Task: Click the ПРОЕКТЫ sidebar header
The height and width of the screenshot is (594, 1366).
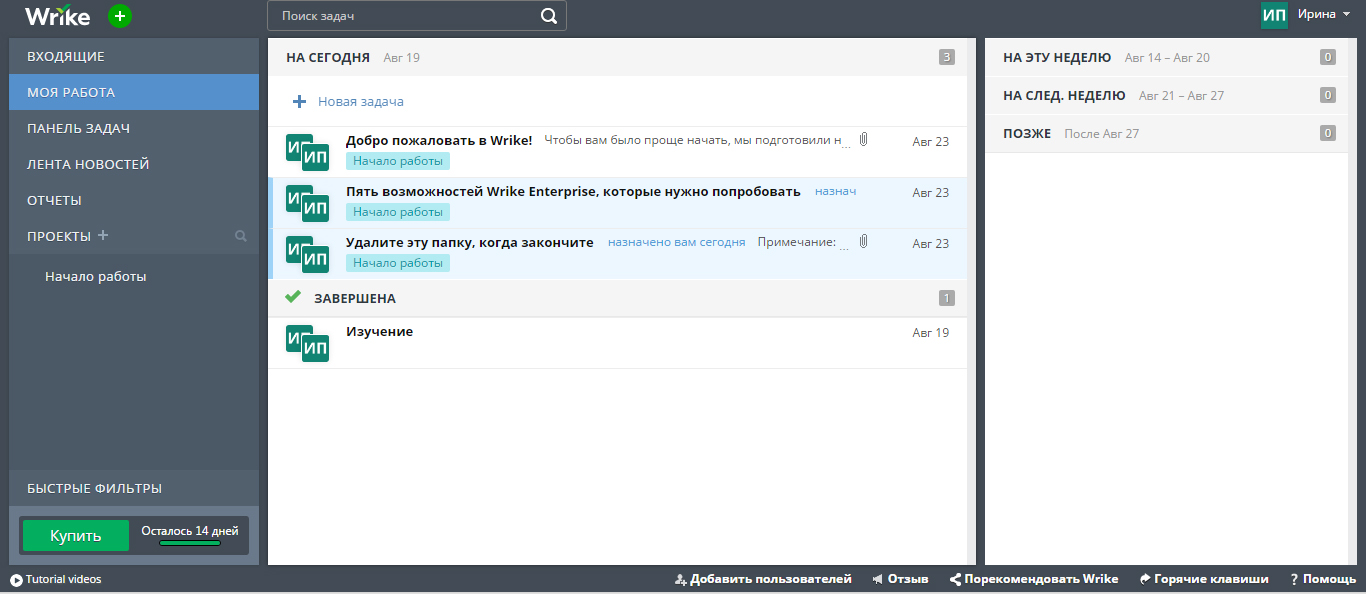Action: coord(59,236)
